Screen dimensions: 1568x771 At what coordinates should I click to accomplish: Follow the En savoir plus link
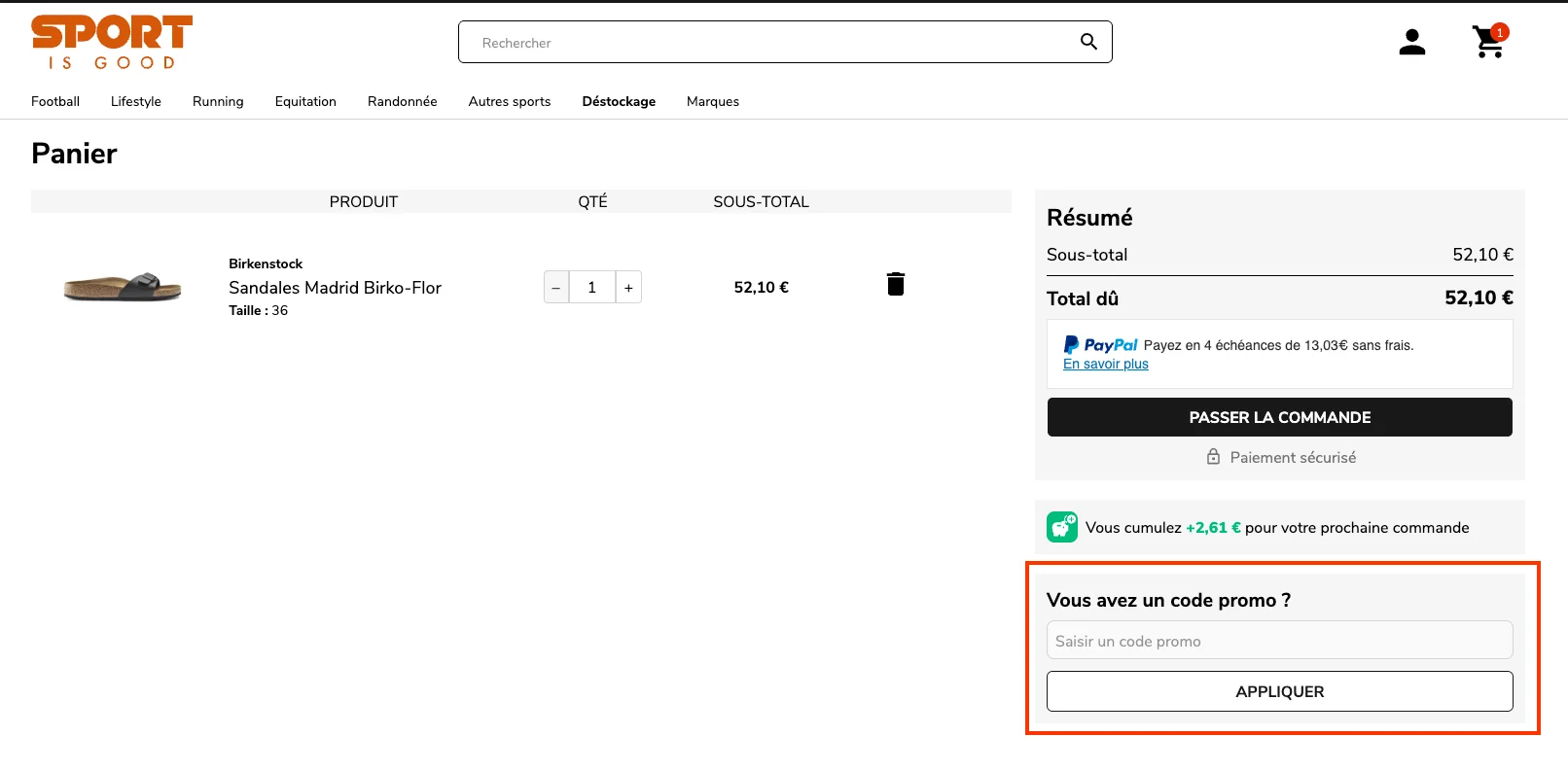pos(1106,364)
